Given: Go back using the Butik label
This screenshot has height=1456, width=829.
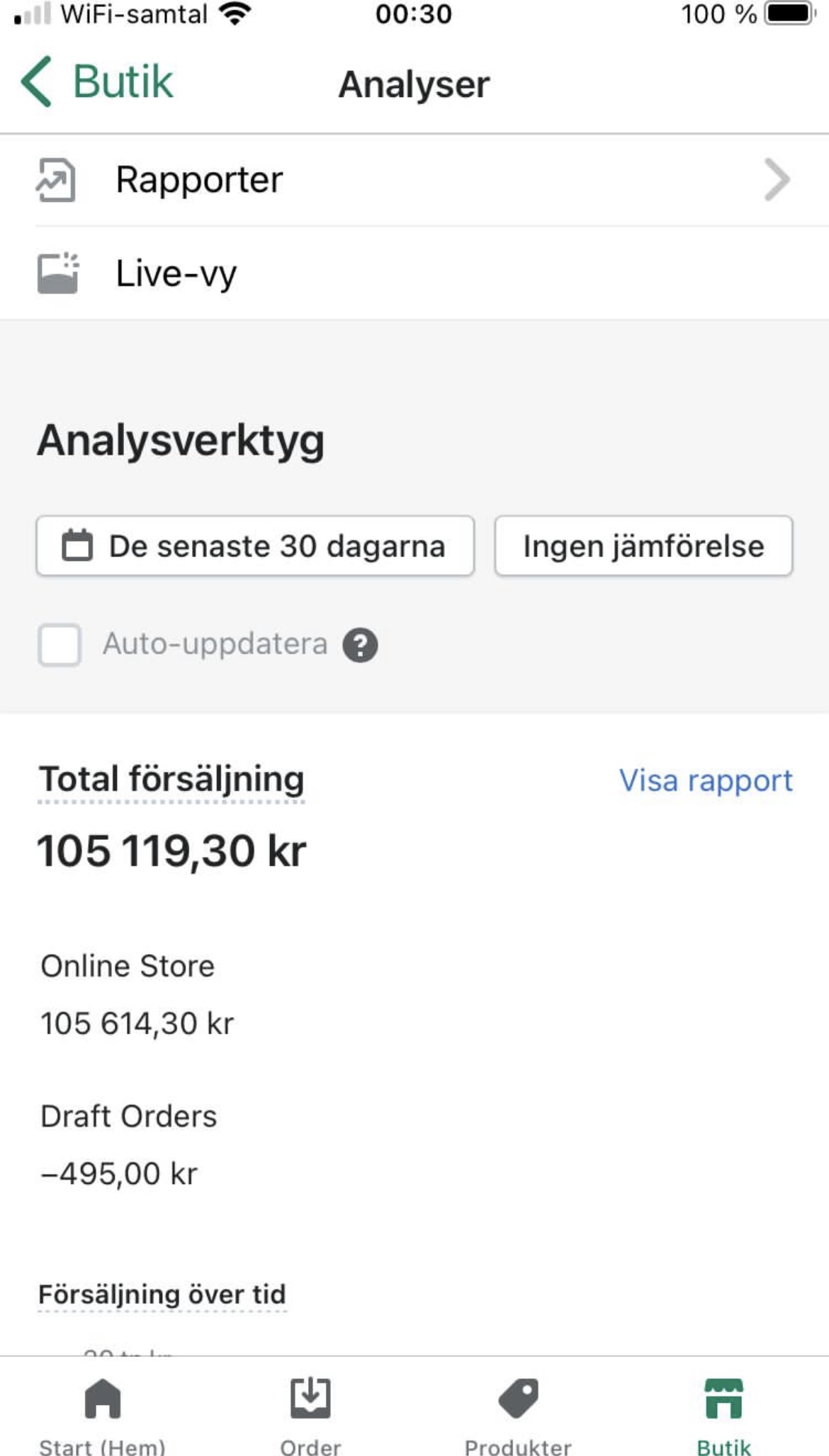Looking at the screenshot, I should (x=123, y=82).
